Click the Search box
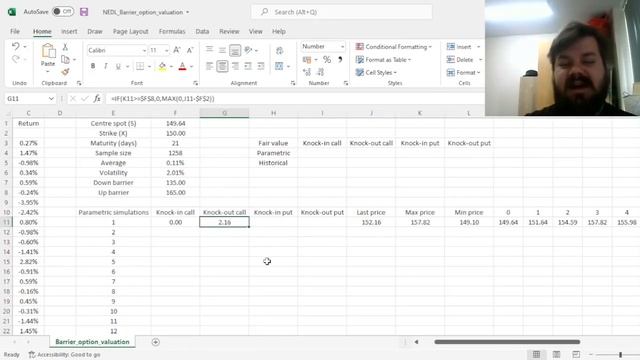Viewport: 640px width, 360px height. pos(342,12)
